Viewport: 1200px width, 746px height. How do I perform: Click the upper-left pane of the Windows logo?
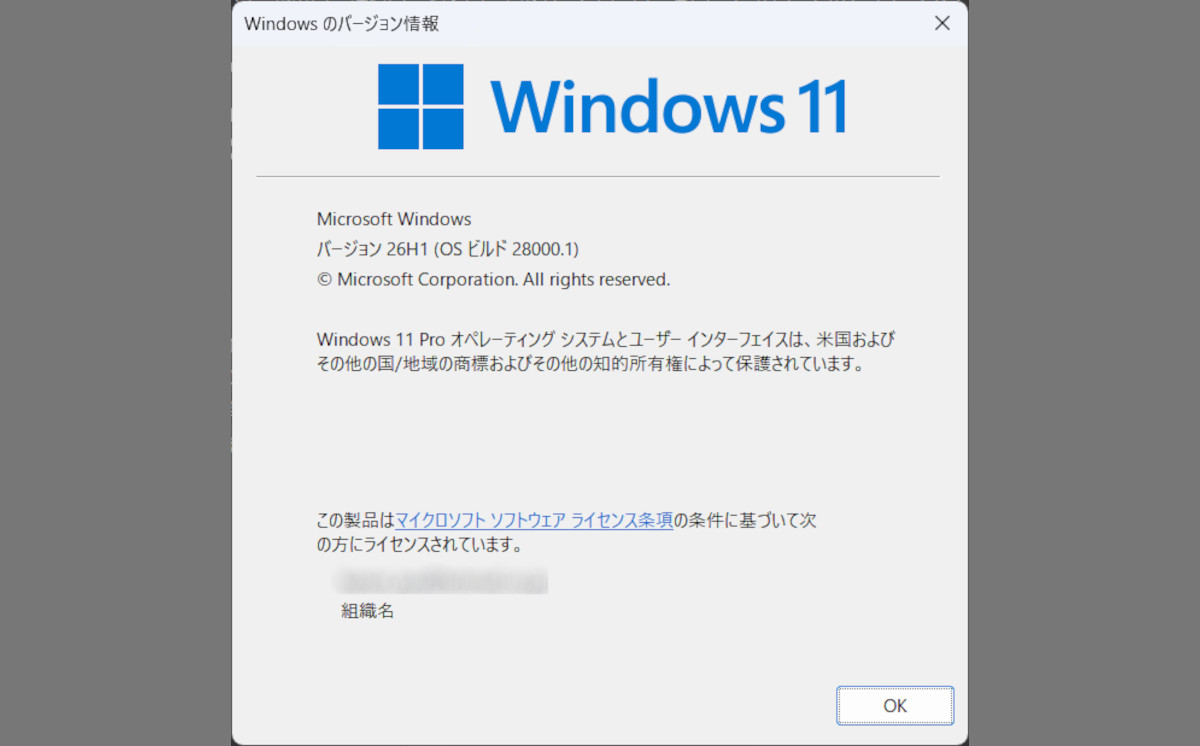tap(399, 84)
